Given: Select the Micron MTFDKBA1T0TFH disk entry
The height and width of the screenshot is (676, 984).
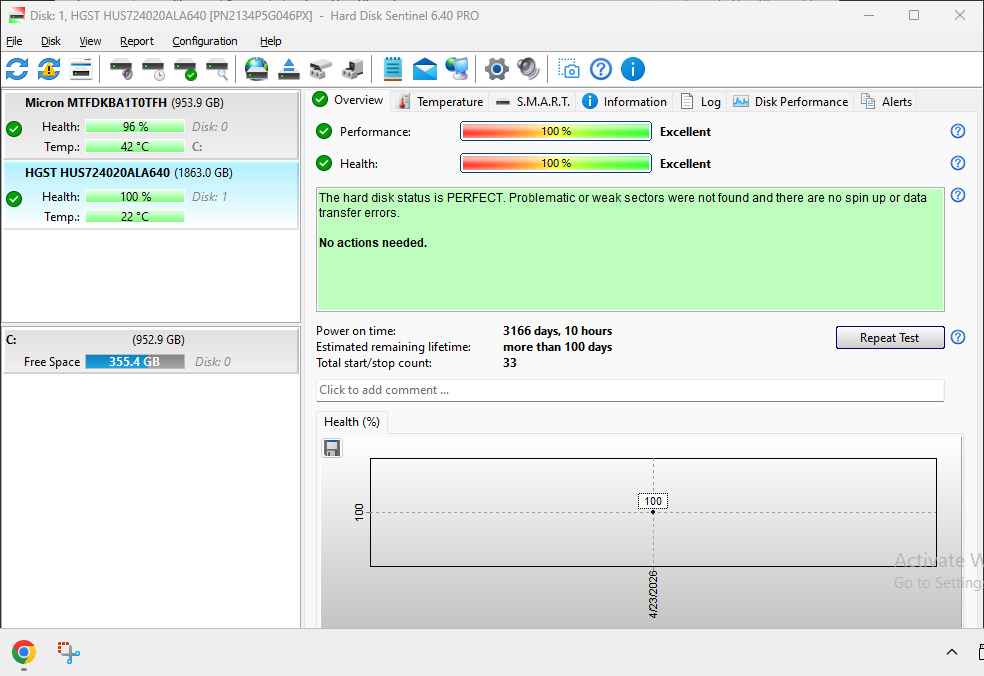Looking at the screenshot, I should pyautogui.click(x=151, y=125).
